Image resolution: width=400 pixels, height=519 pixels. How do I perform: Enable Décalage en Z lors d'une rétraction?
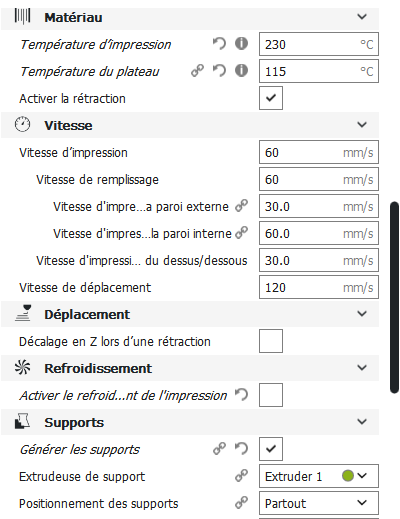[x=271, y=341]
